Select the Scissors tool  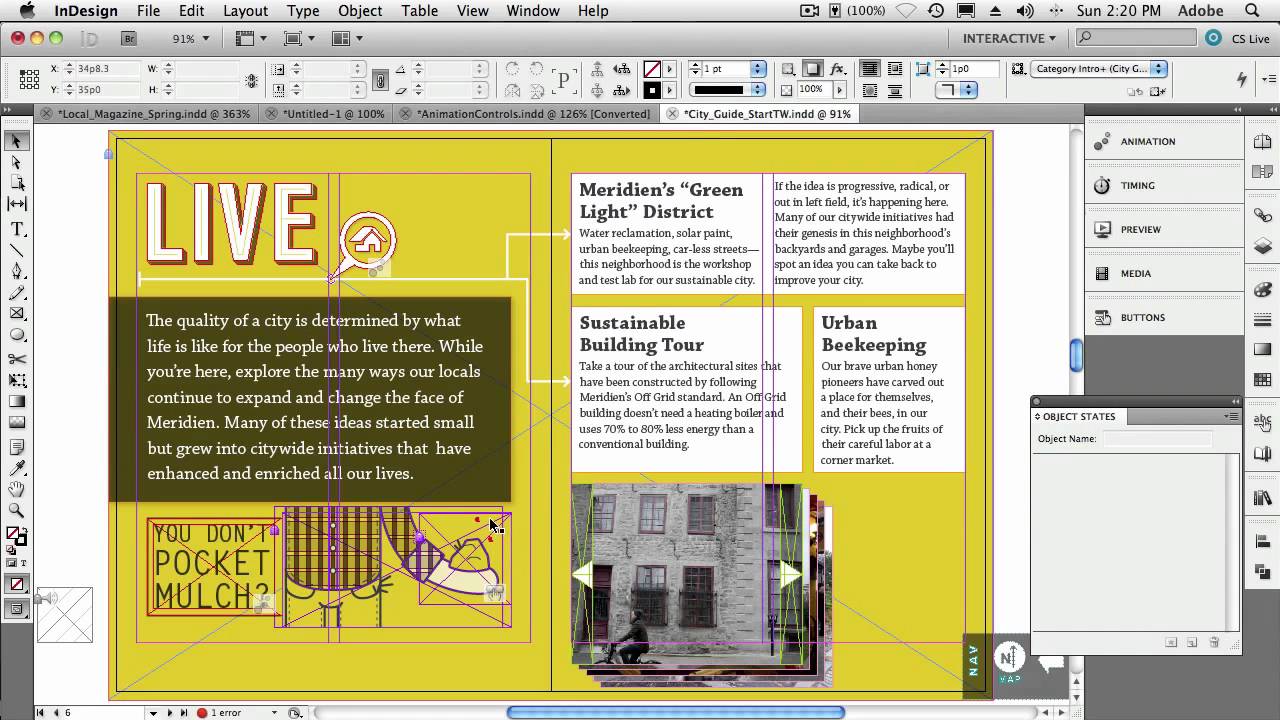pos(17,359)
